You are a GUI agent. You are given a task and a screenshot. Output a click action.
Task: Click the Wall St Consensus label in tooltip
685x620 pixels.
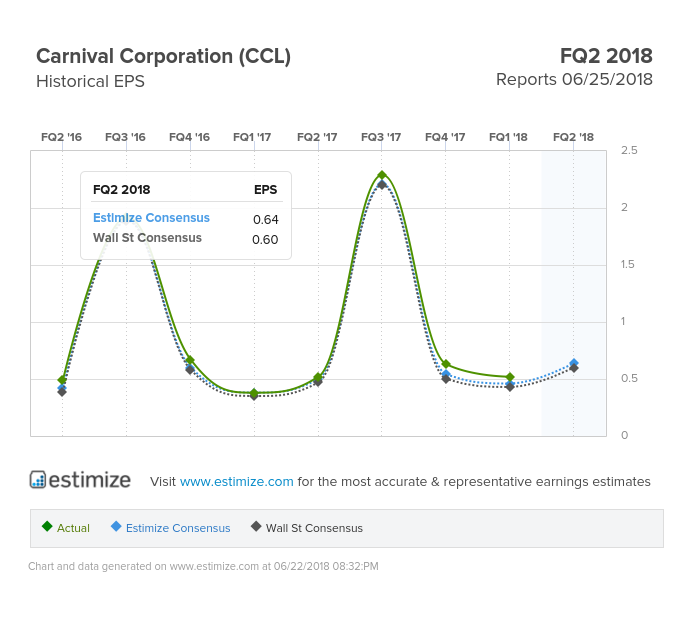(x=147, y=238)
